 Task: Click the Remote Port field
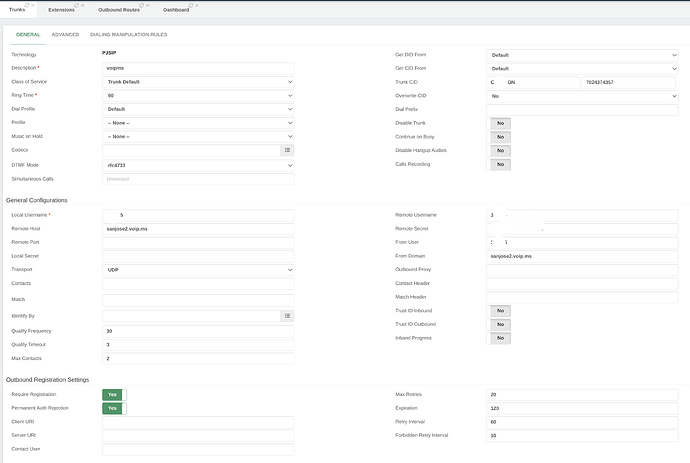tap(198, 243)
